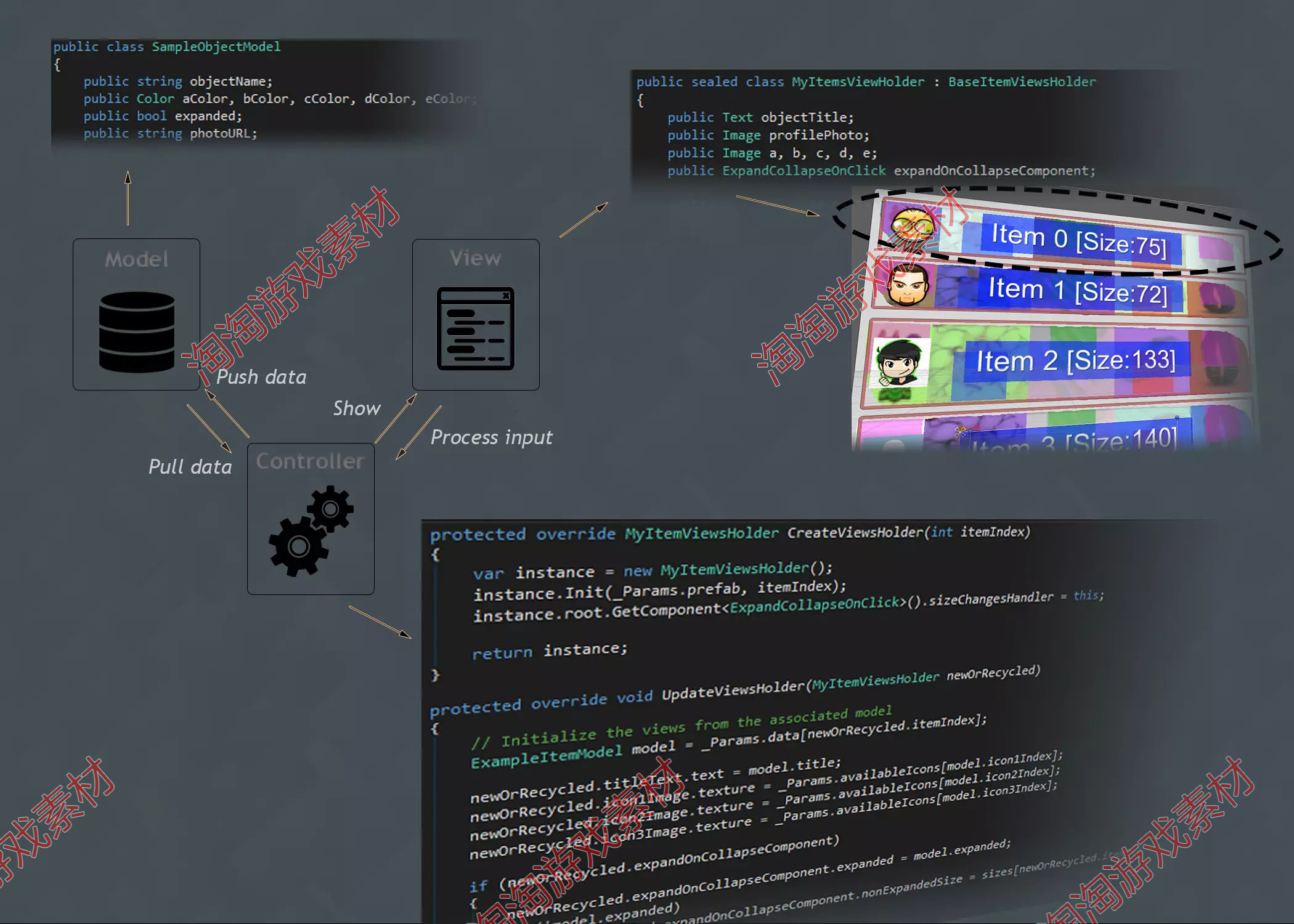Click Item 2 black-haired boy avatar

(899, 362)
